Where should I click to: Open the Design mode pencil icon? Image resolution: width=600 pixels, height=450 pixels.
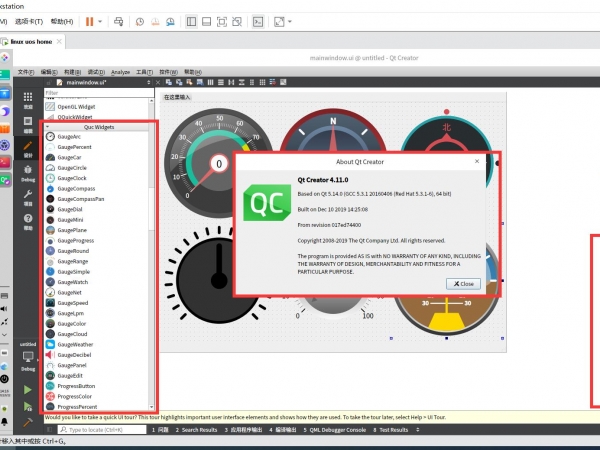pos(27,146)
